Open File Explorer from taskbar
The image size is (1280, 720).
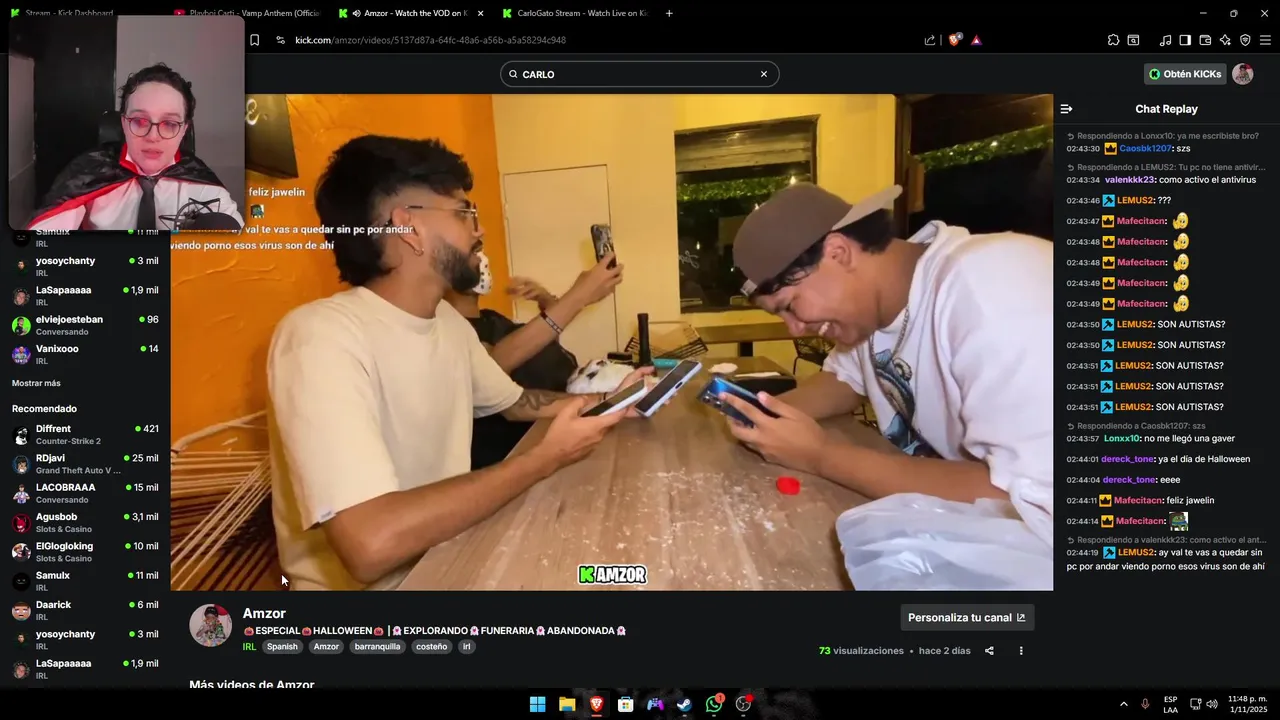[x=567, y=704]
